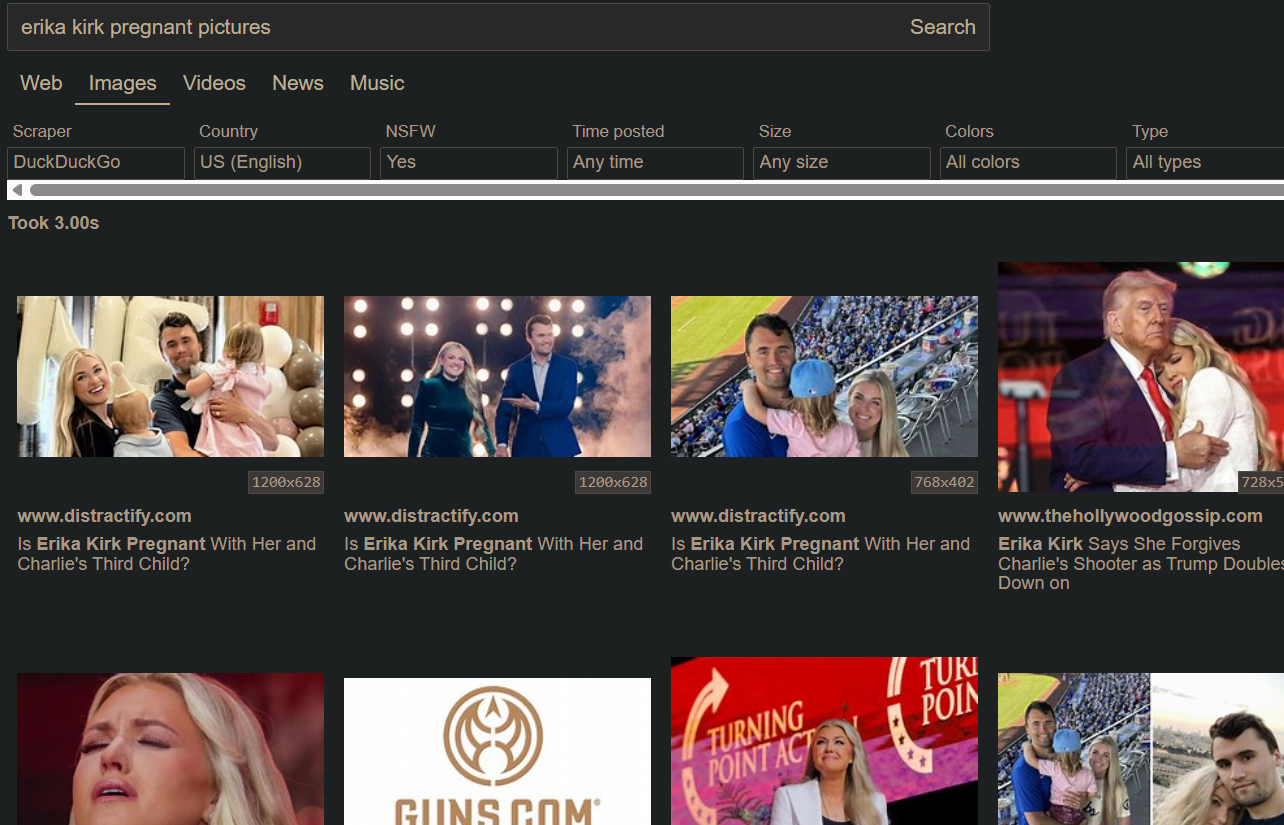The image size is (1284, 825).
Task: Click the search query input field
Action: click(x=452, y=27)
